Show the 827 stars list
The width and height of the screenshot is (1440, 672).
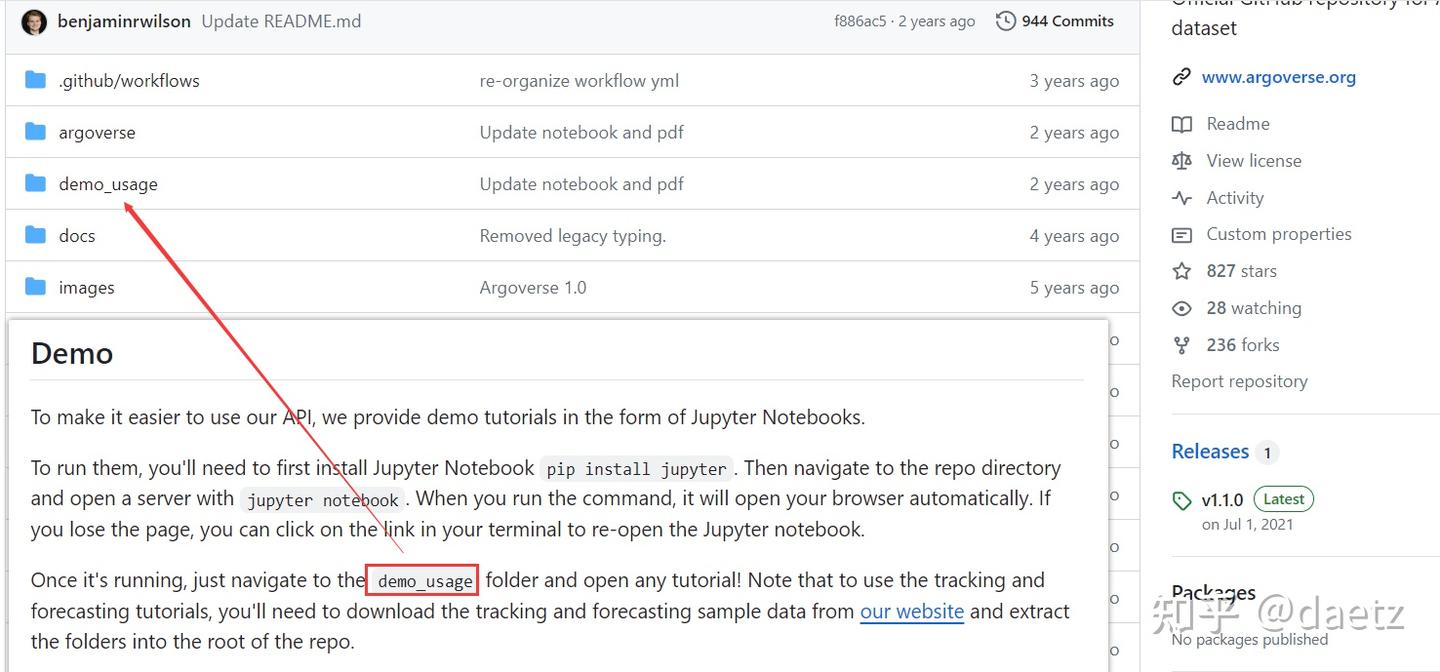(1241, 271)
